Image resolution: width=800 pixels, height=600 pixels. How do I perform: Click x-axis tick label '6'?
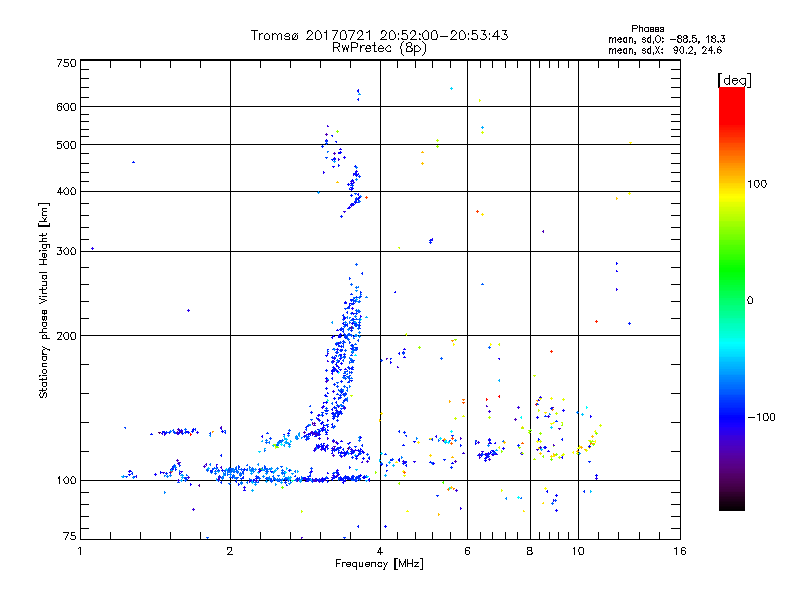[467, 551]
